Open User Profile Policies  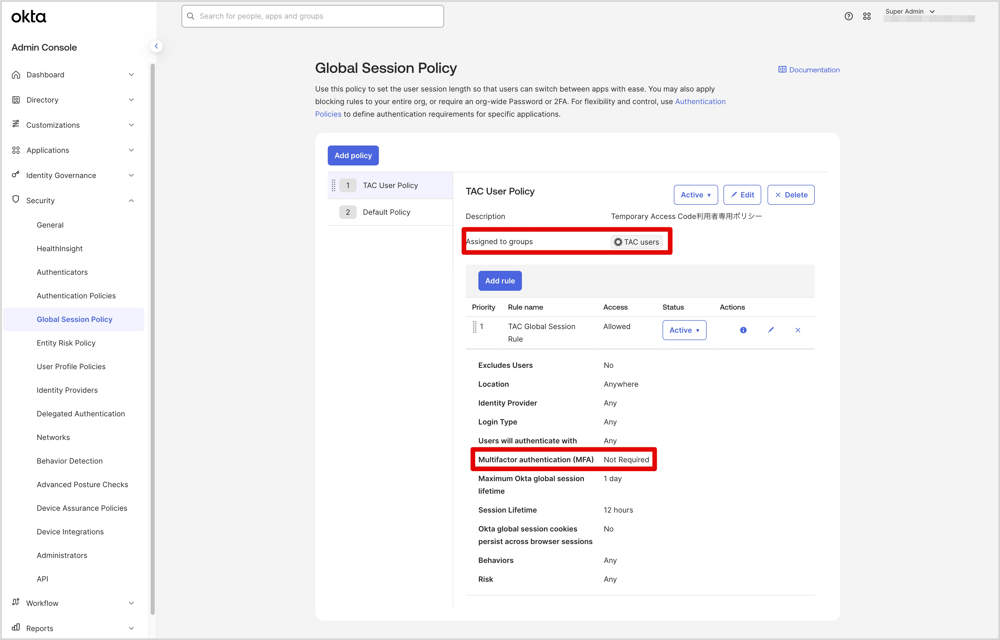point(71,367)
